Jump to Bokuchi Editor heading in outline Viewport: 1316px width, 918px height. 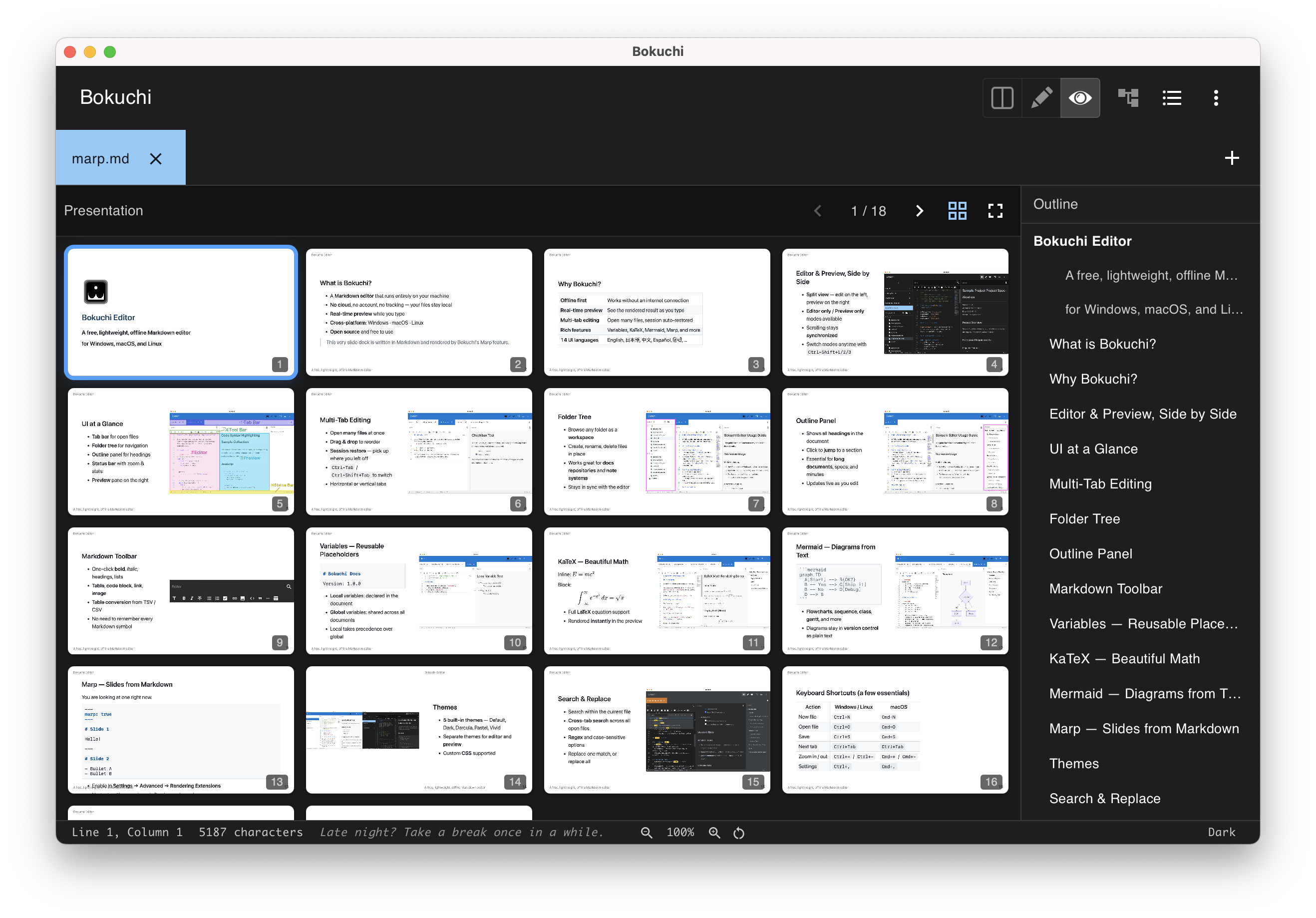[x=1082, y=241]
